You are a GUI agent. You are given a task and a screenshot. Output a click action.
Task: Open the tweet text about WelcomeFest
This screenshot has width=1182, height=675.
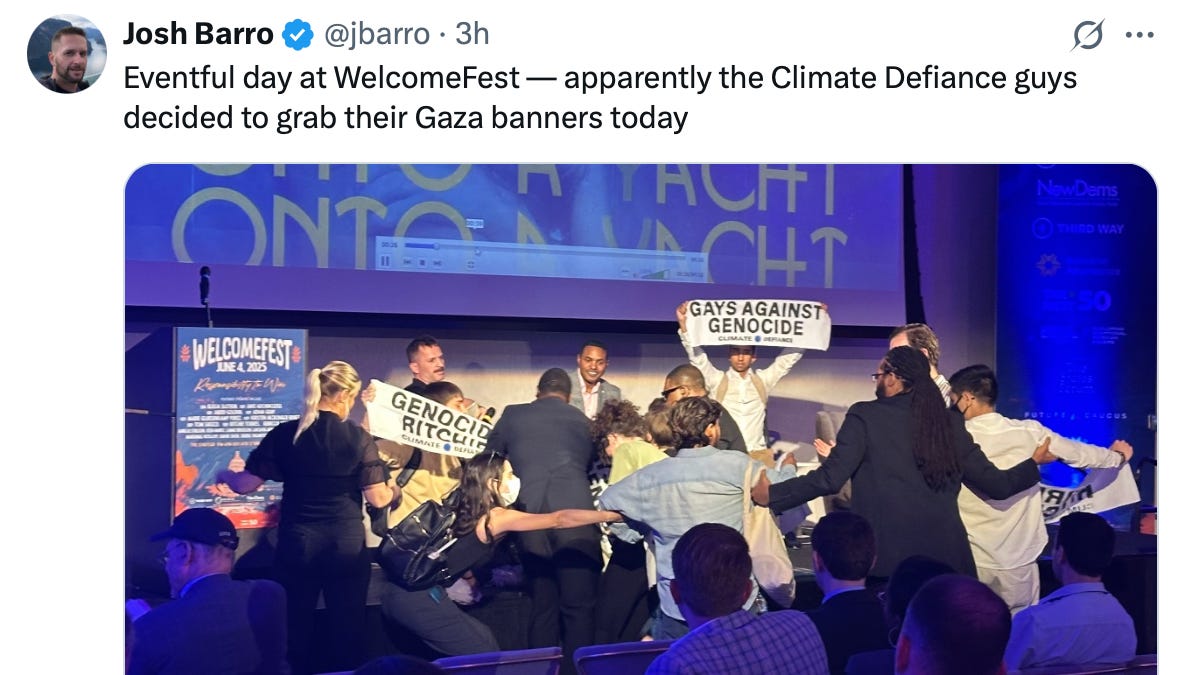coord(600,98)
